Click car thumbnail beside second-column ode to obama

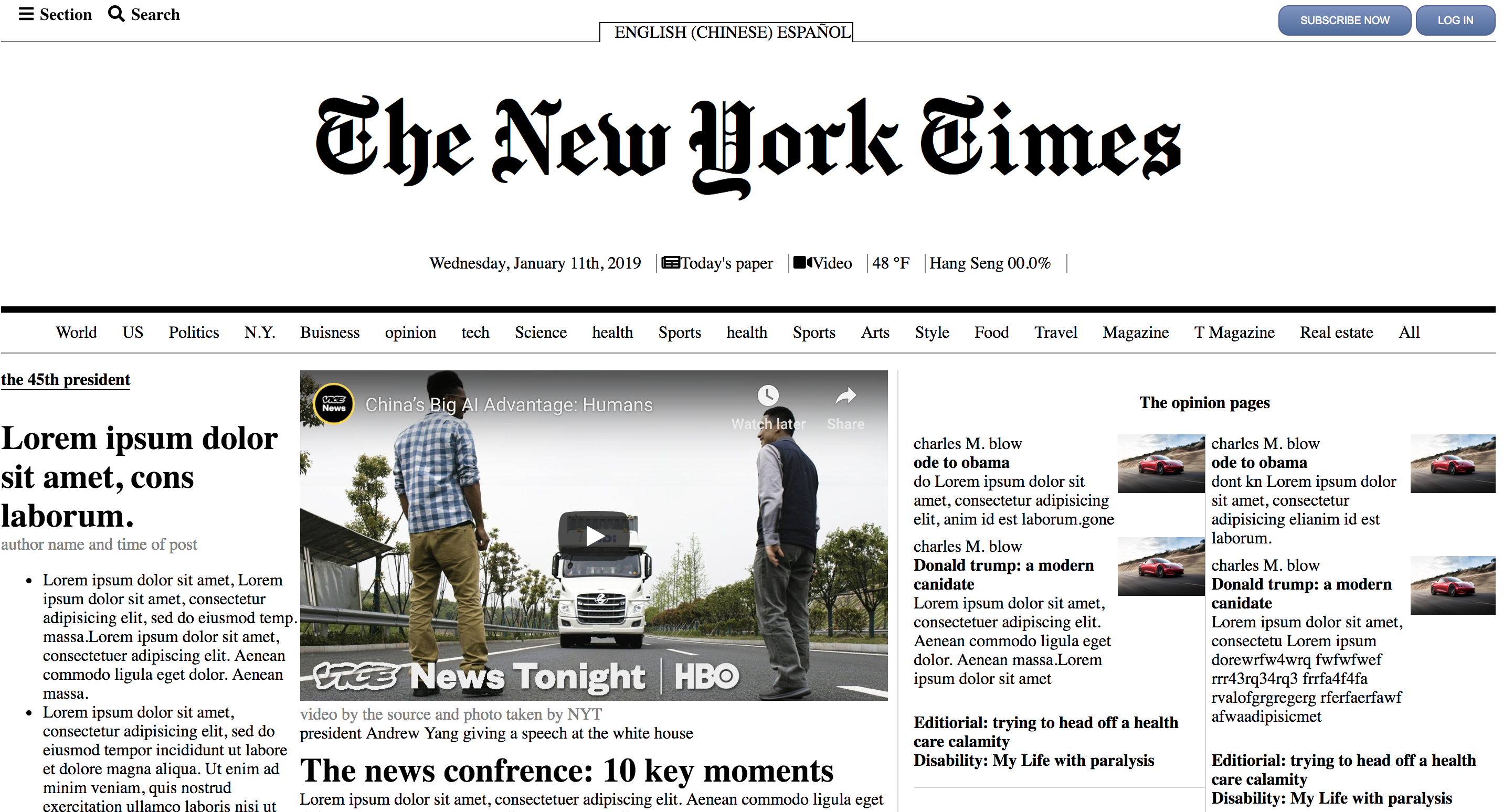pos(1453,464)
